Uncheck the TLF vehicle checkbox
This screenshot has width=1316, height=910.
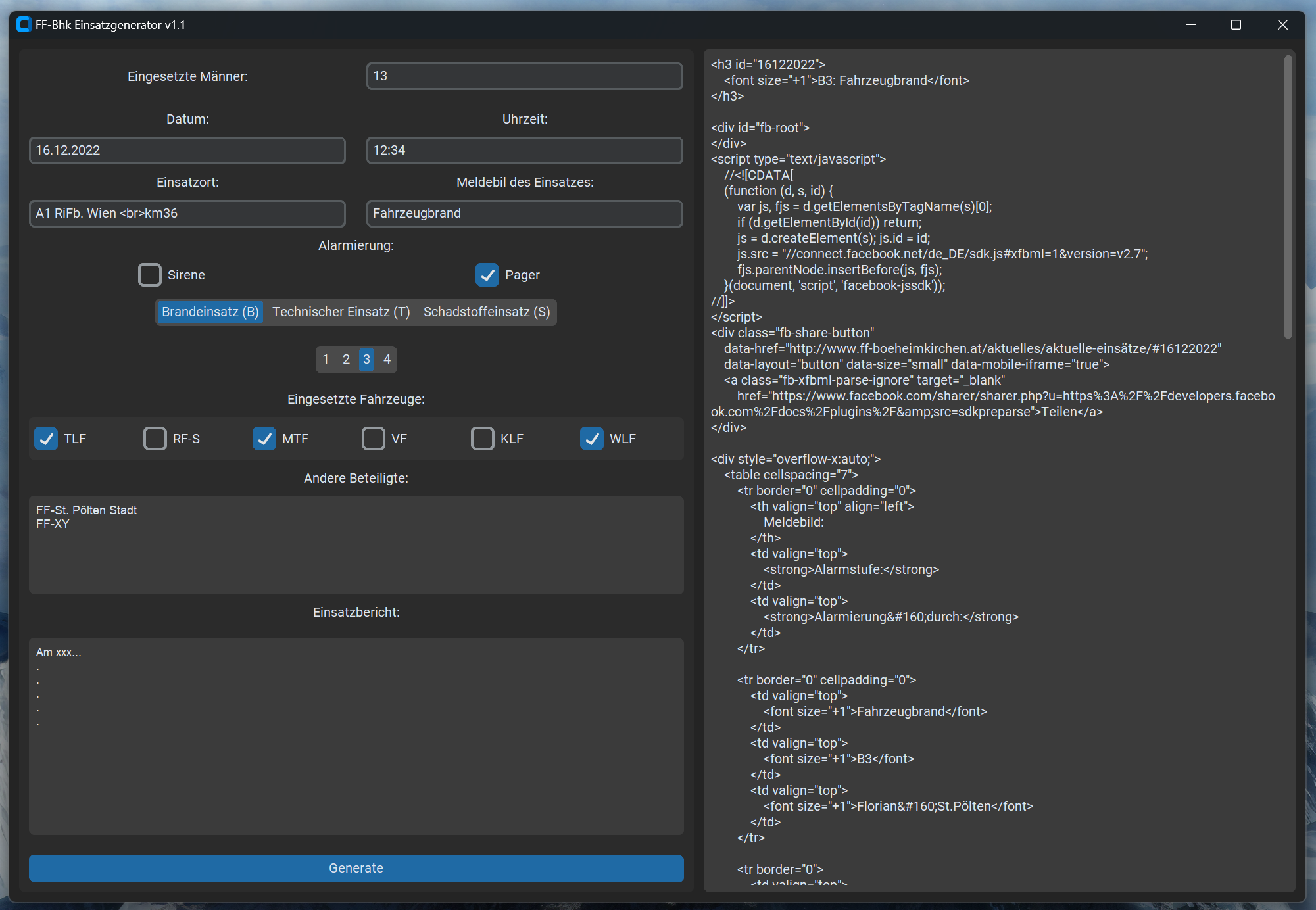coord(46,439)
